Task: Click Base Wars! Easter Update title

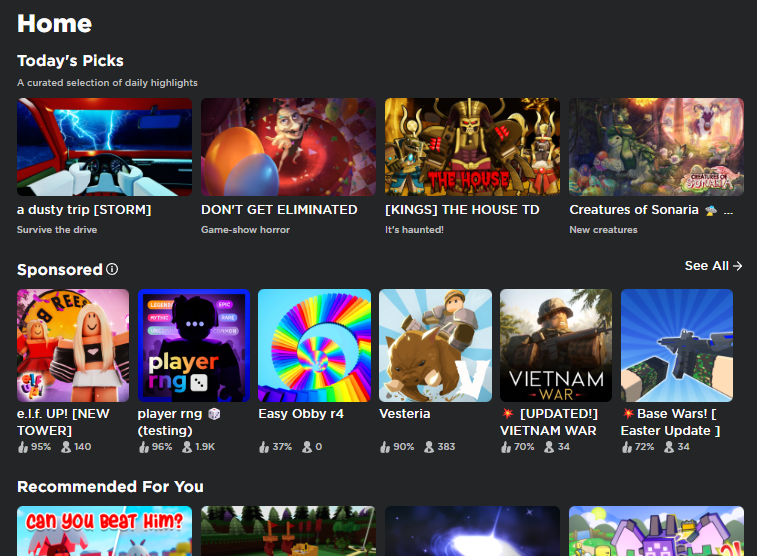Action: click(670, 422)
